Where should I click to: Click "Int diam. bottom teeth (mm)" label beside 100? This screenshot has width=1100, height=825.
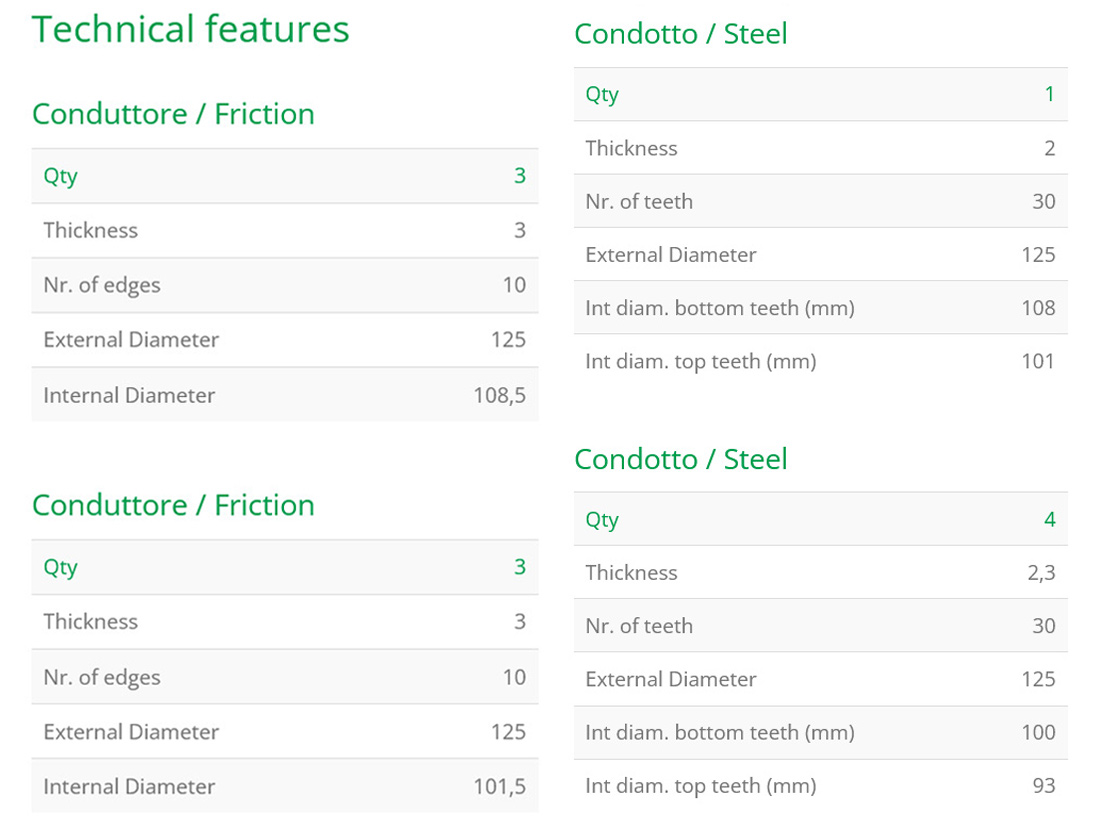(719, 732)
